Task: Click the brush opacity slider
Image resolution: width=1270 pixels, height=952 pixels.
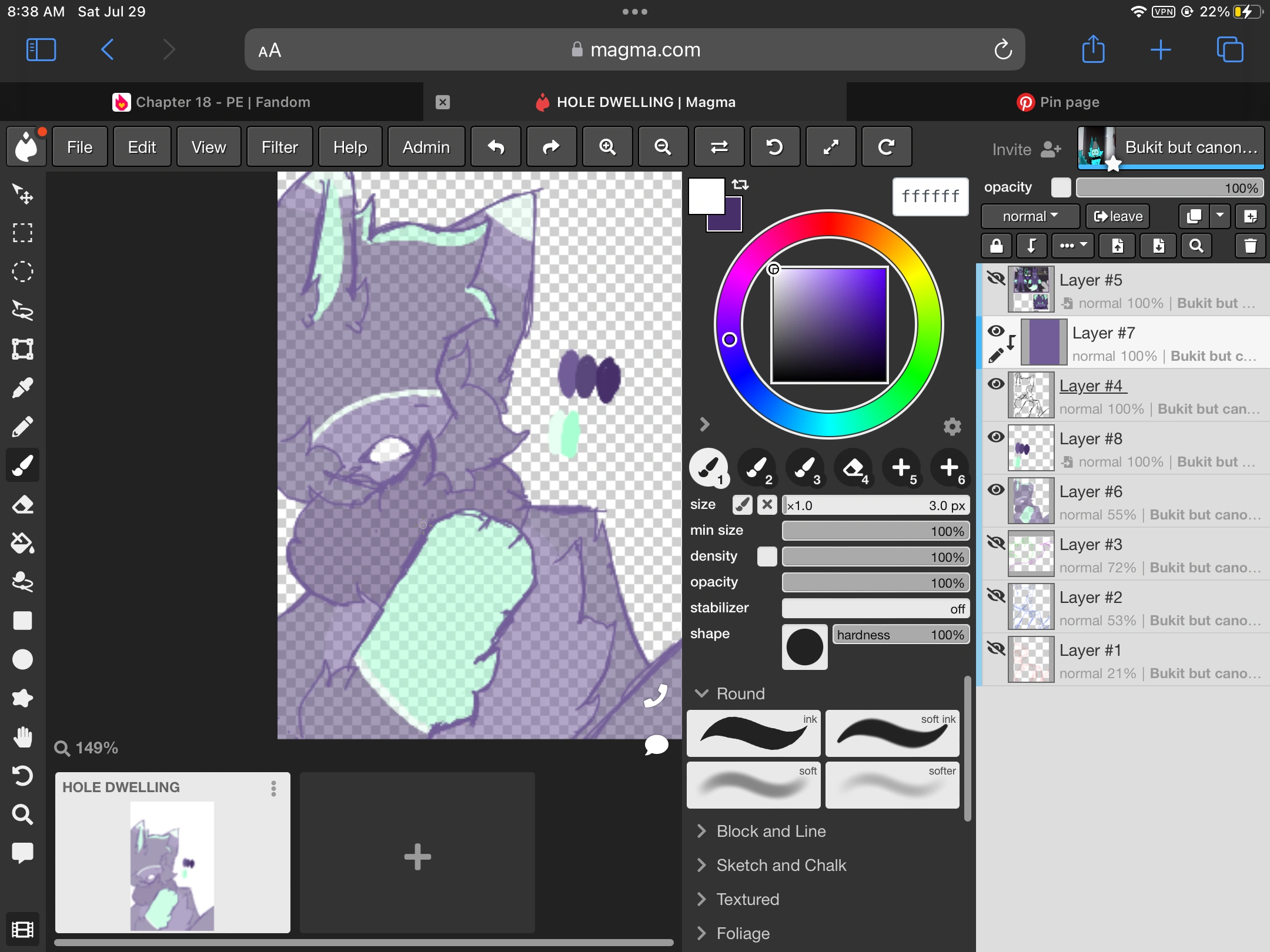Action: tap(875, 582)
